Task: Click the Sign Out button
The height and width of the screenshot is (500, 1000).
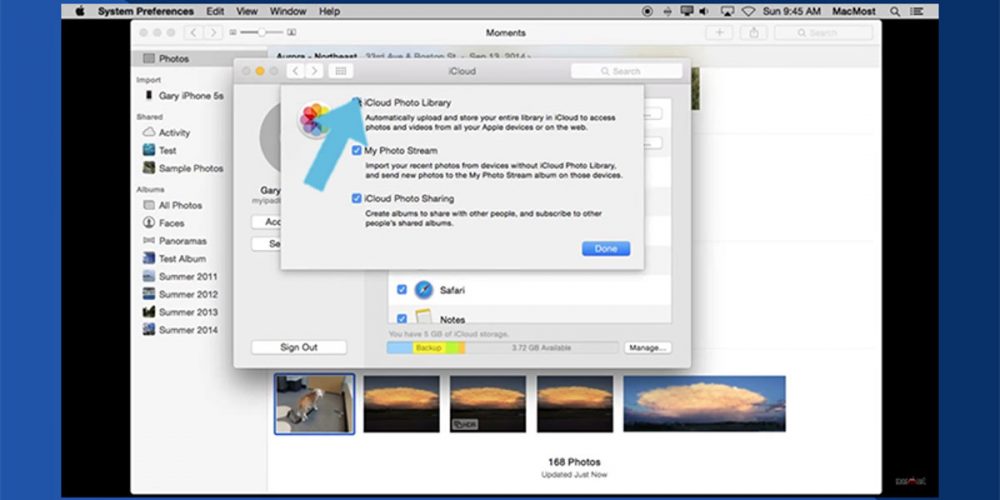Action: [298, 347]
